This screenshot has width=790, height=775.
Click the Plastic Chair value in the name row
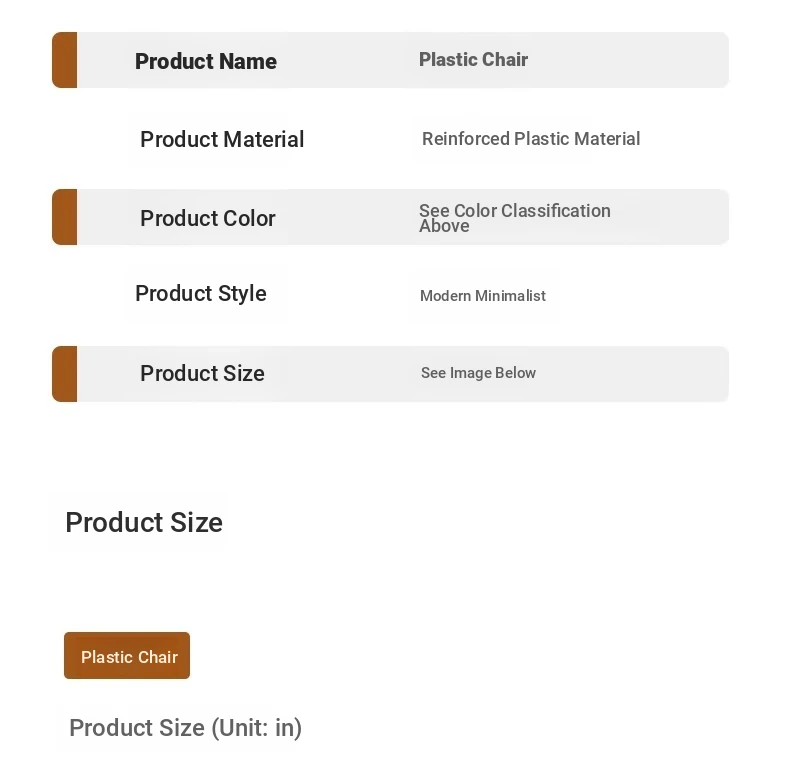coord(473,60)
